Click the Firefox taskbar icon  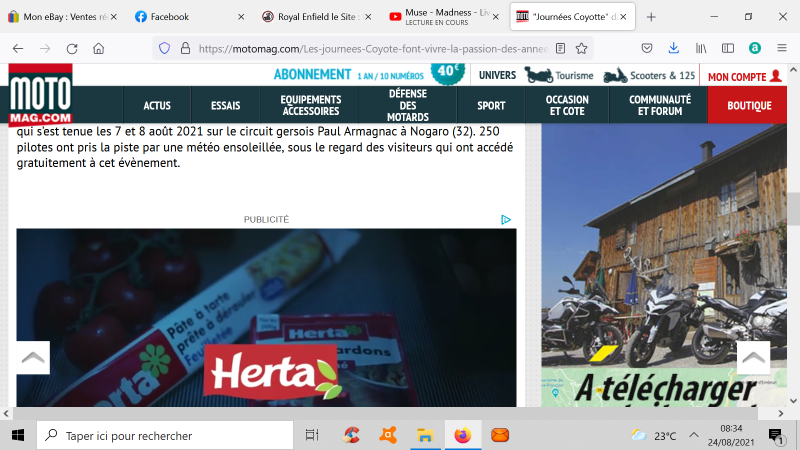pyautogui.click(x=463, y=435)
